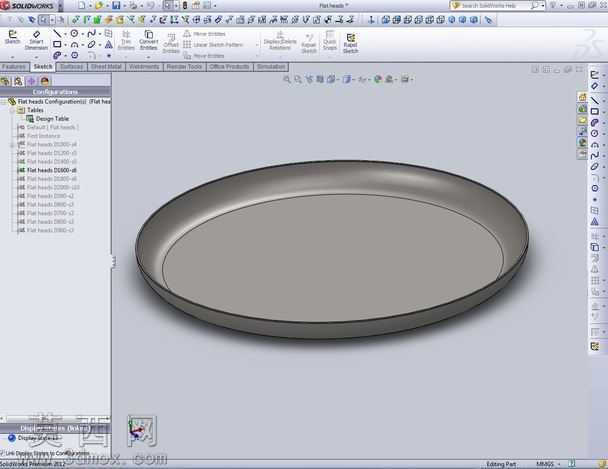Image resolution: width=608 pixels, height=469 pixels.
Task: Open the DisplayManager tab
Action: point(45,81)
